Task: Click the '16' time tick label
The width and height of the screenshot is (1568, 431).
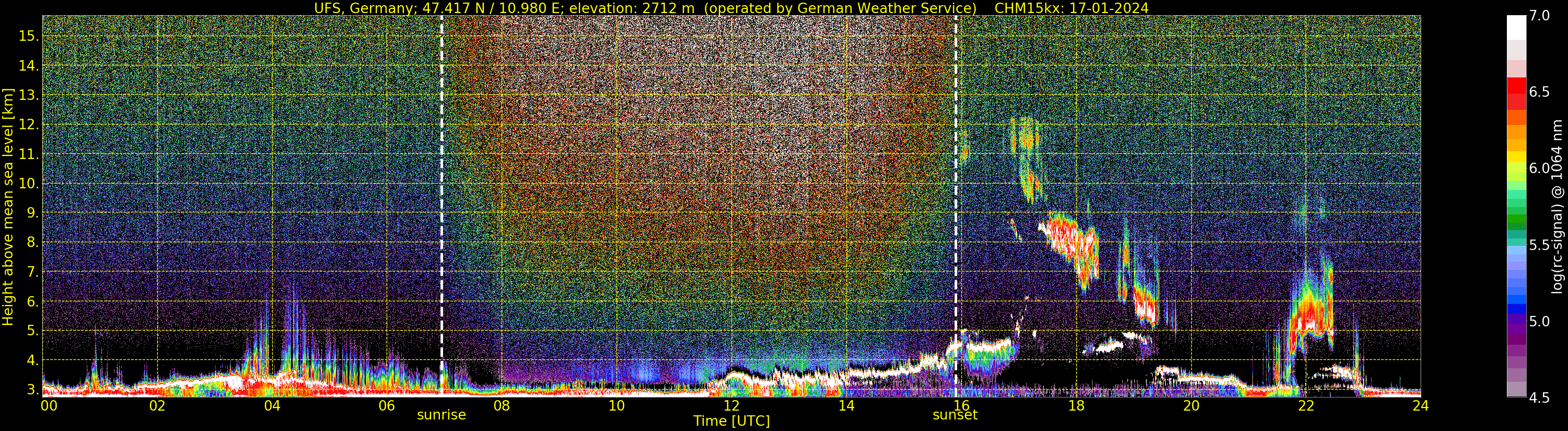Action: (961, 406)
